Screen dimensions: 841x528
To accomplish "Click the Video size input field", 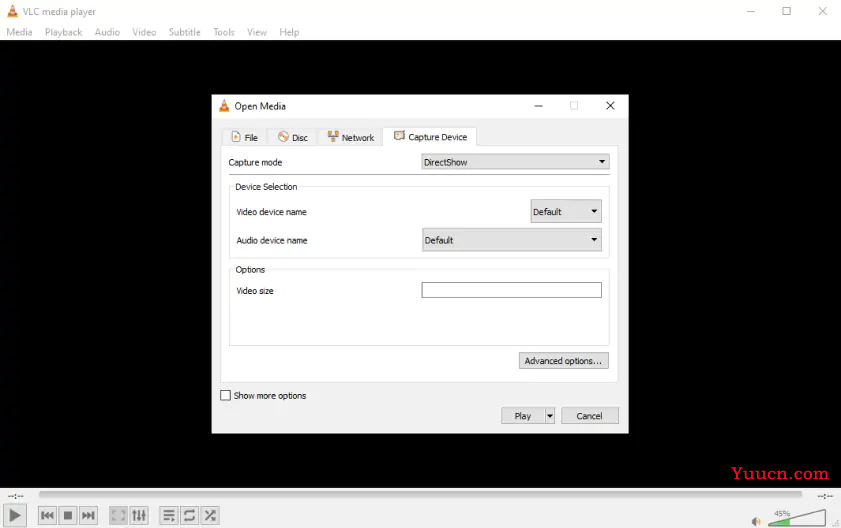I will (512, 290).
